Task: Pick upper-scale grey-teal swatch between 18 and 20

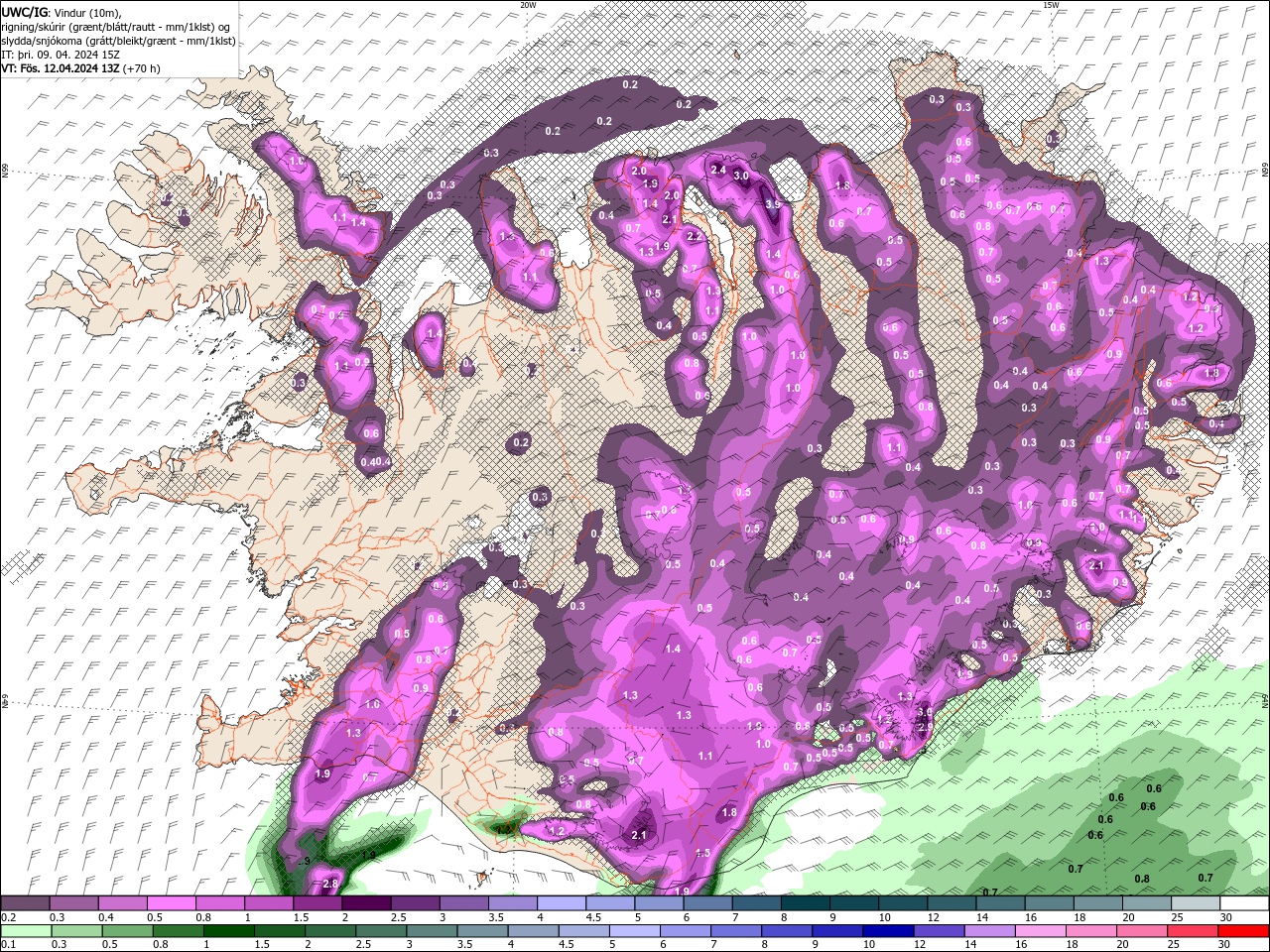Action: 1098,903
